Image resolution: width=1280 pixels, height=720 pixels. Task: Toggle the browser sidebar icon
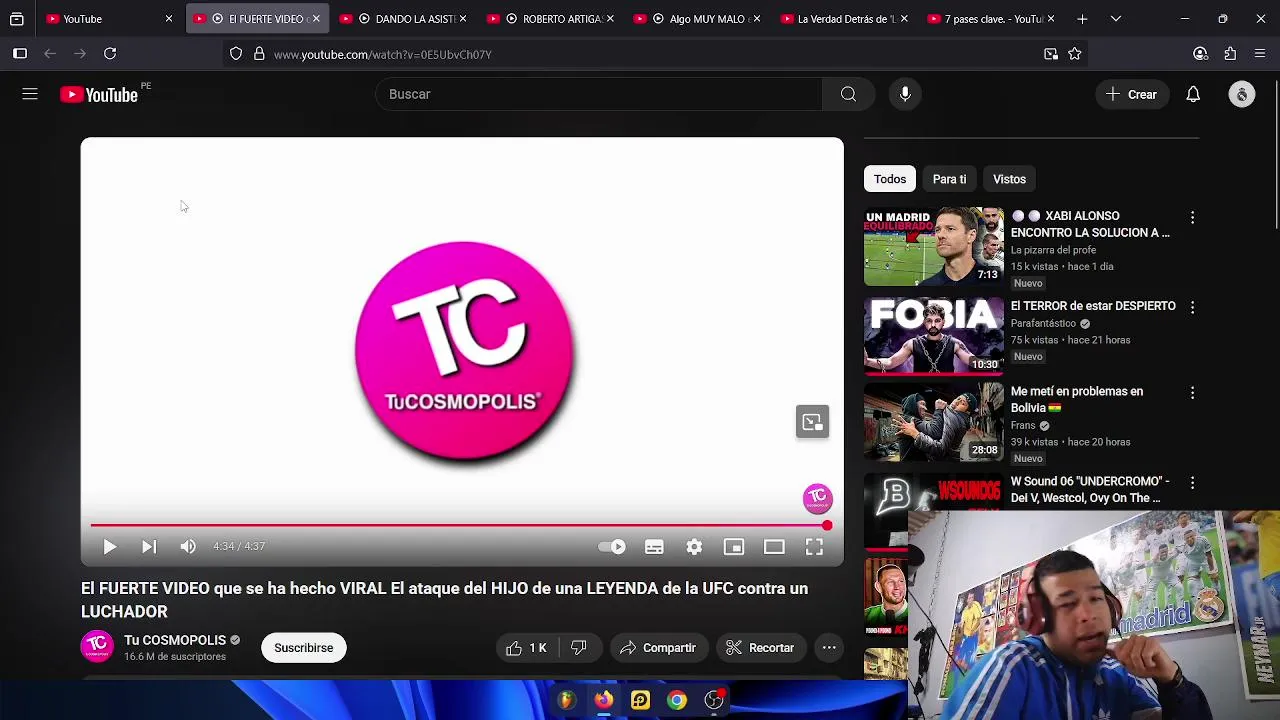tap(20, 53)
